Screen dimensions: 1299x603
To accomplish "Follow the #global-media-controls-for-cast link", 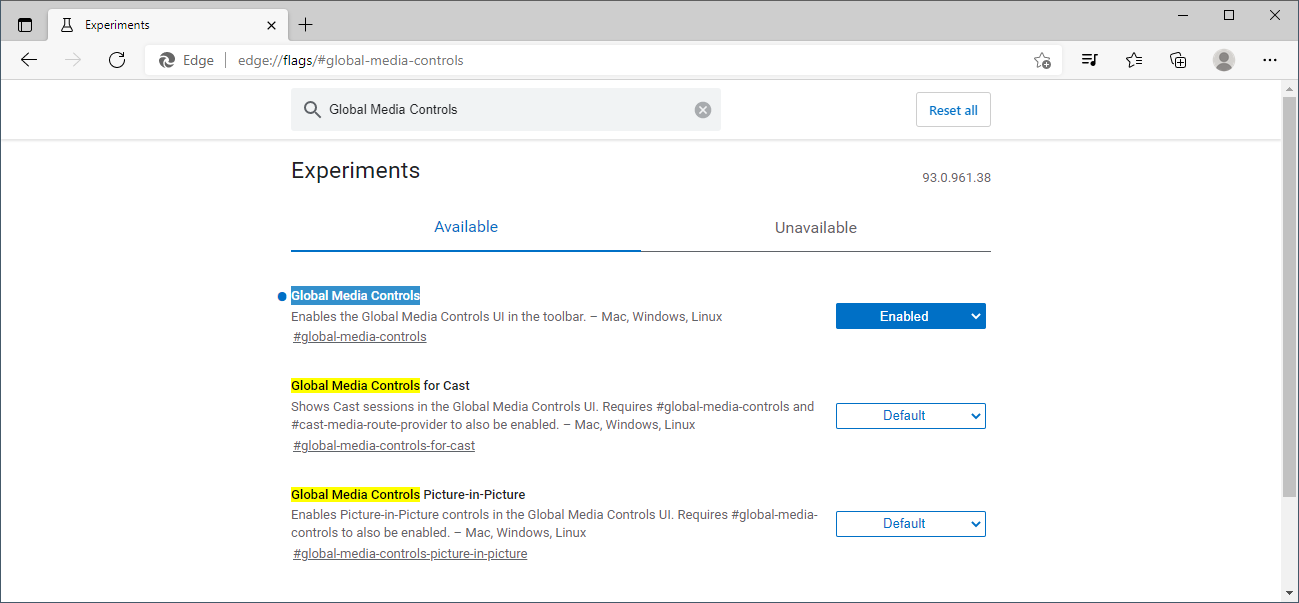I will (384, 446).
